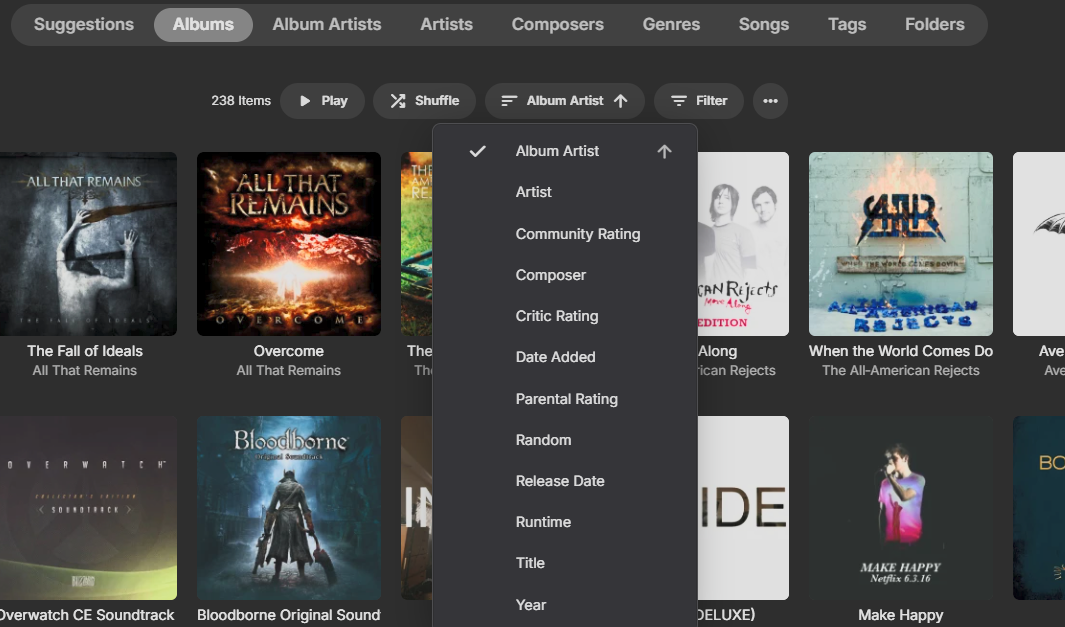Go to the Songs tab

tap(763, 24)
